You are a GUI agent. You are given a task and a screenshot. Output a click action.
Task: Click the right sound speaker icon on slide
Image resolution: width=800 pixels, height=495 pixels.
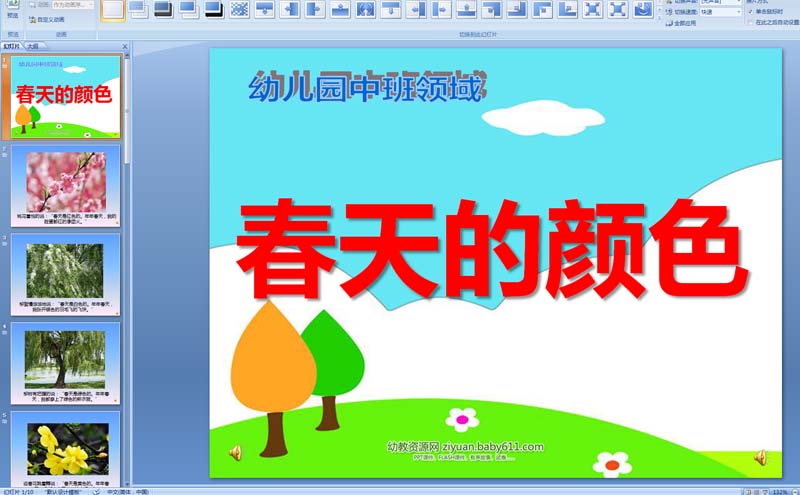tap(760, 457)
